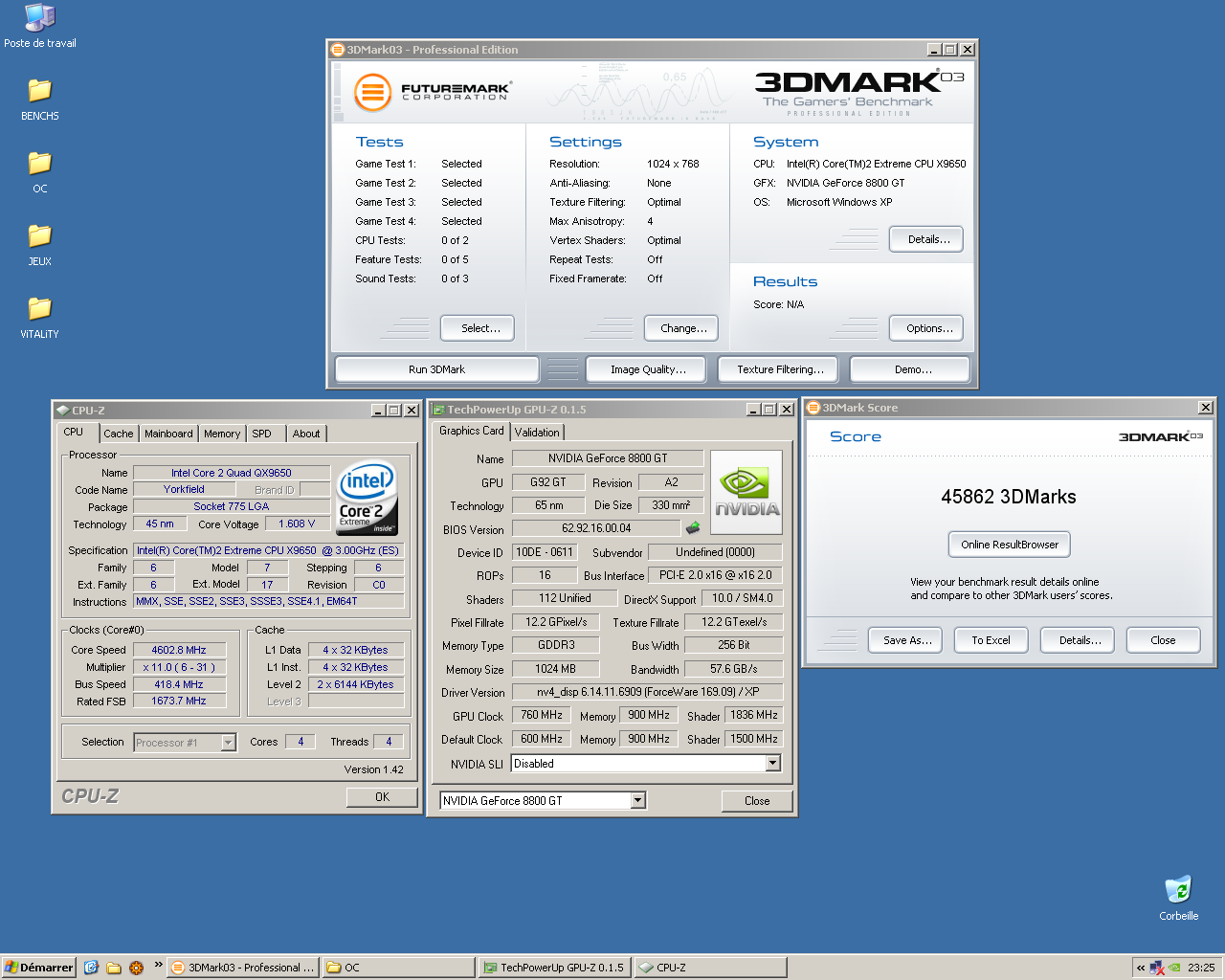Screen dimensions: 1225x980
Task: Click the NVIDIA logo in GPU-Z
Action: (747, 492)
